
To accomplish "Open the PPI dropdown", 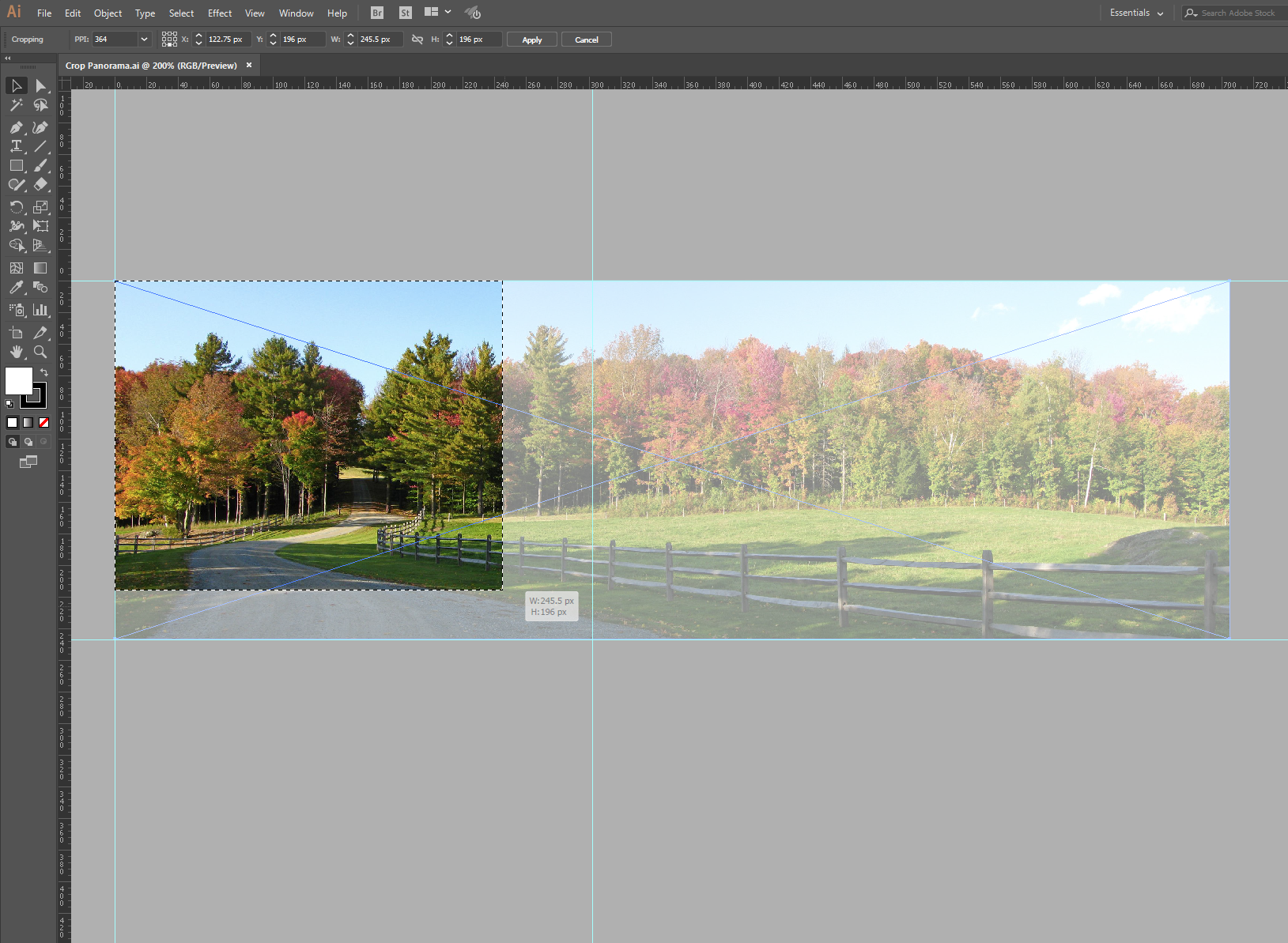I will pos(144,40).
